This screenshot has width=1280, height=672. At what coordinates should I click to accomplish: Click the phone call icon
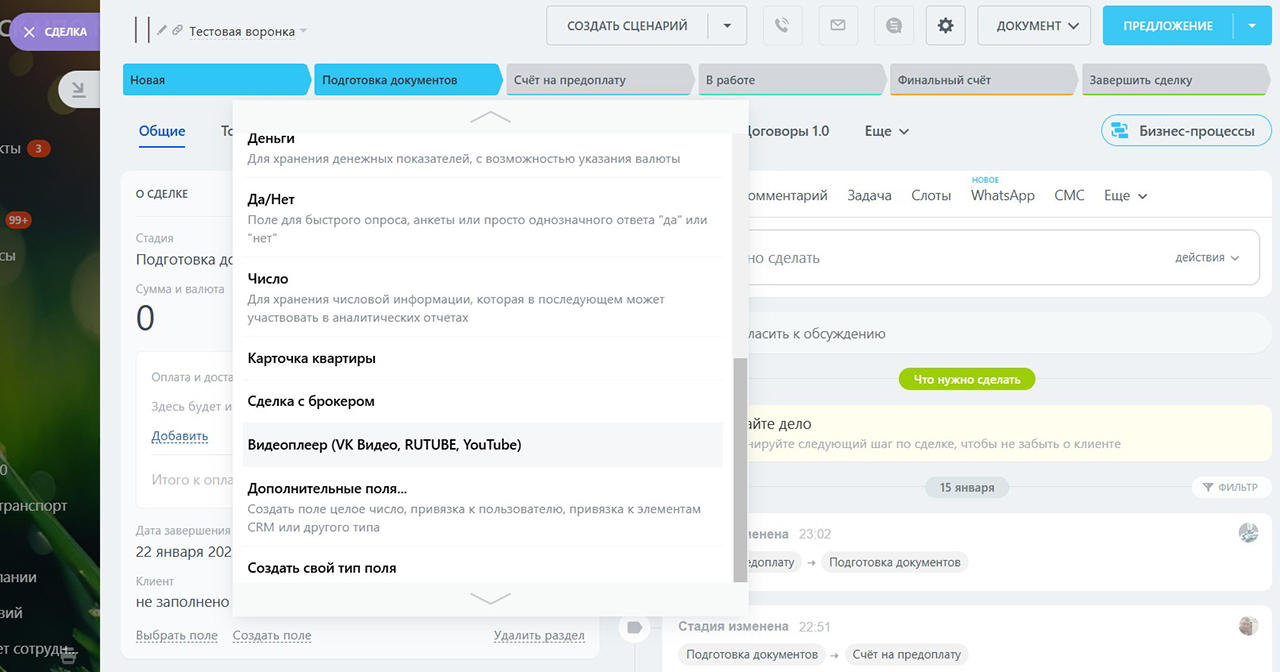(782, 26)
